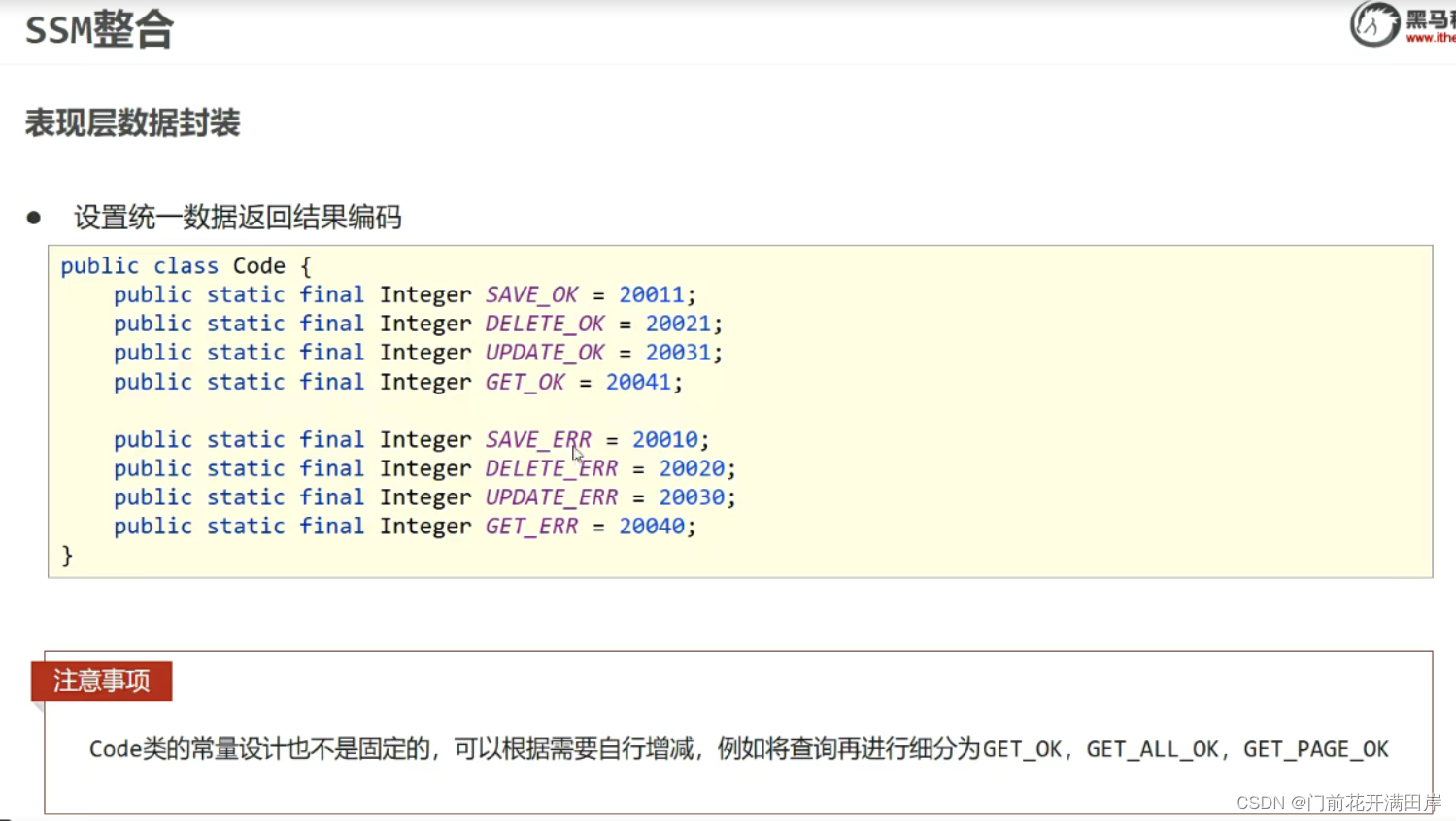Click the value 20040
Viewport: 1456px width, 821px height.
(x=652, y=527)
